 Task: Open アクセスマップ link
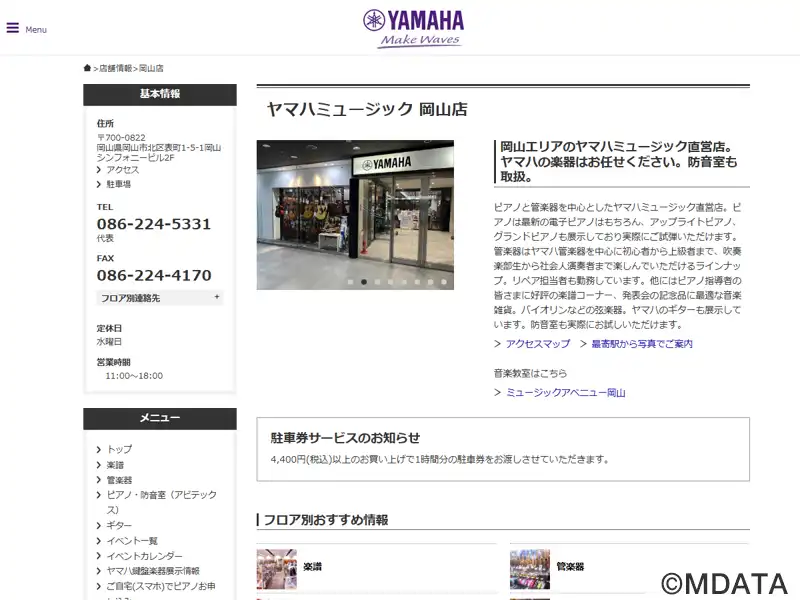click(537, 344)
